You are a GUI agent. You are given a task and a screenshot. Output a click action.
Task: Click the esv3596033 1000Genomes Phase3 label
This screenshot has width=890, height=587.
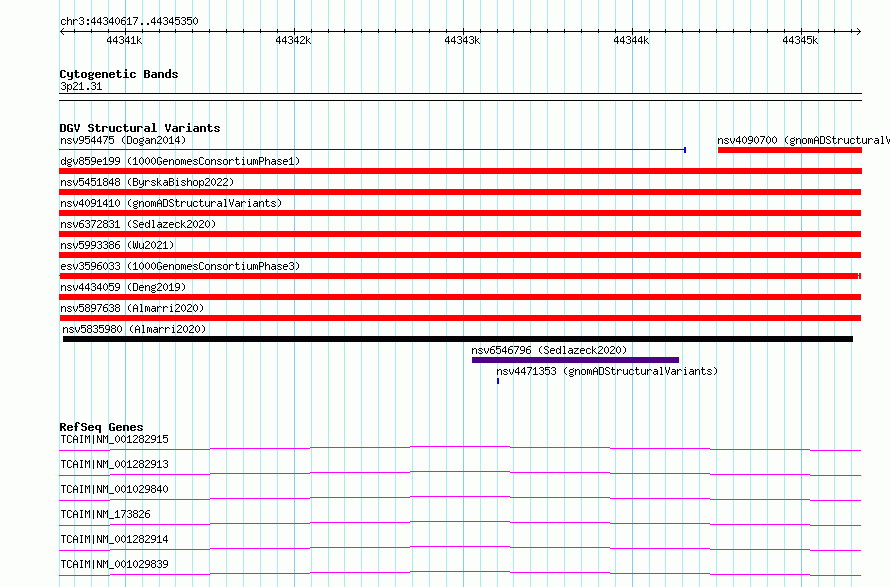pos(180,266)
